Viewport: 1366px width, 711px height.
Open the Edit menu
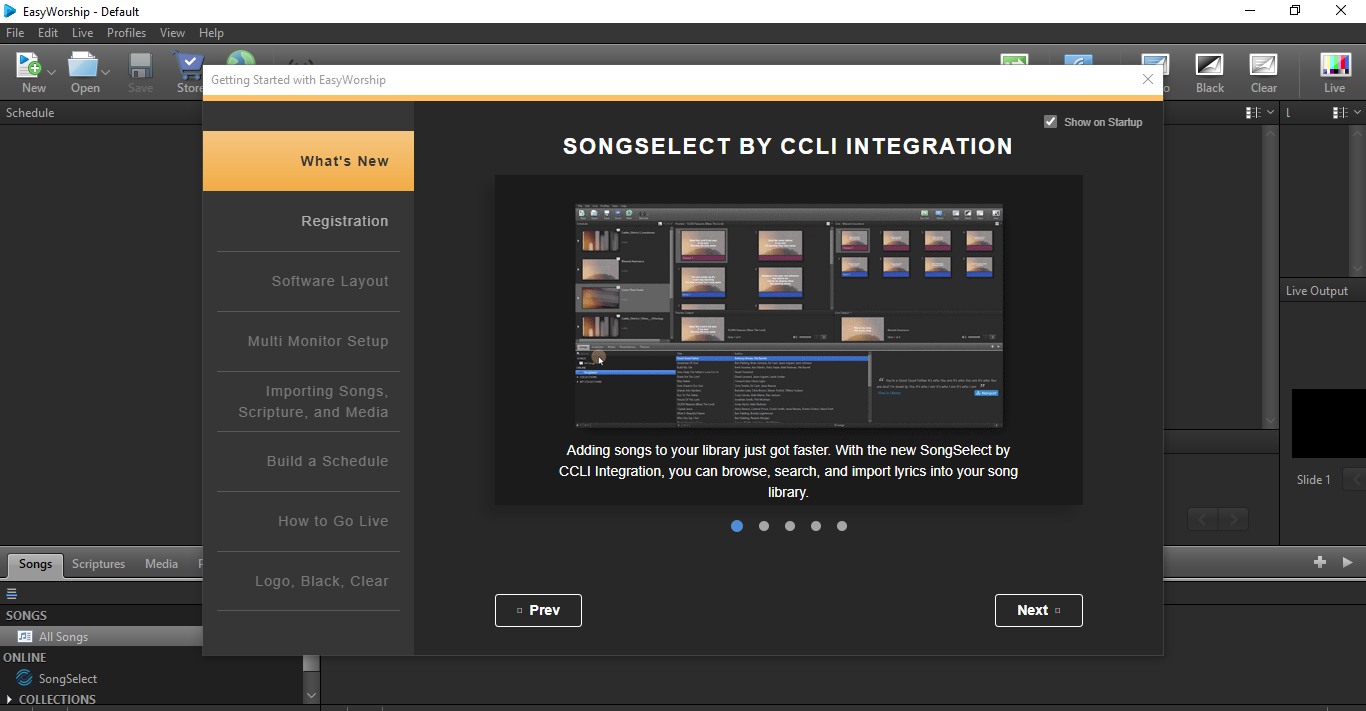click(48, 33)
